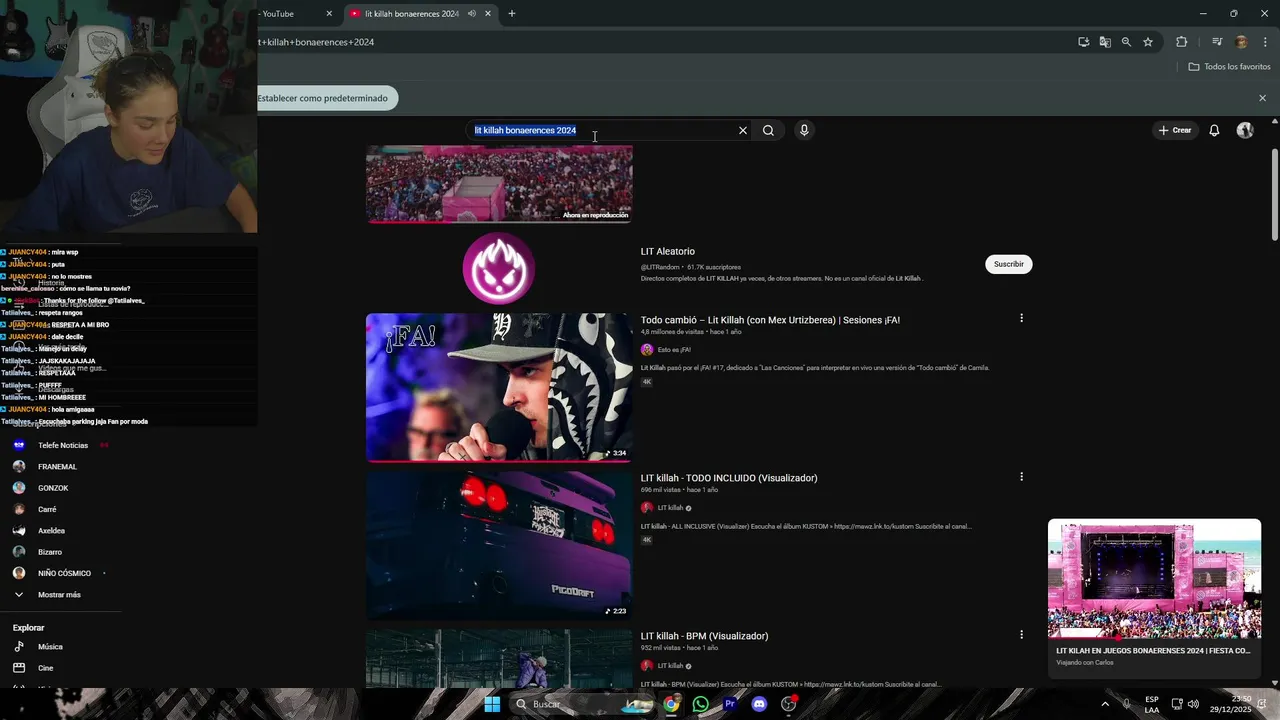Expand subscriptions with Mostrar más
1280x720 pixels.
click(60, 594)
